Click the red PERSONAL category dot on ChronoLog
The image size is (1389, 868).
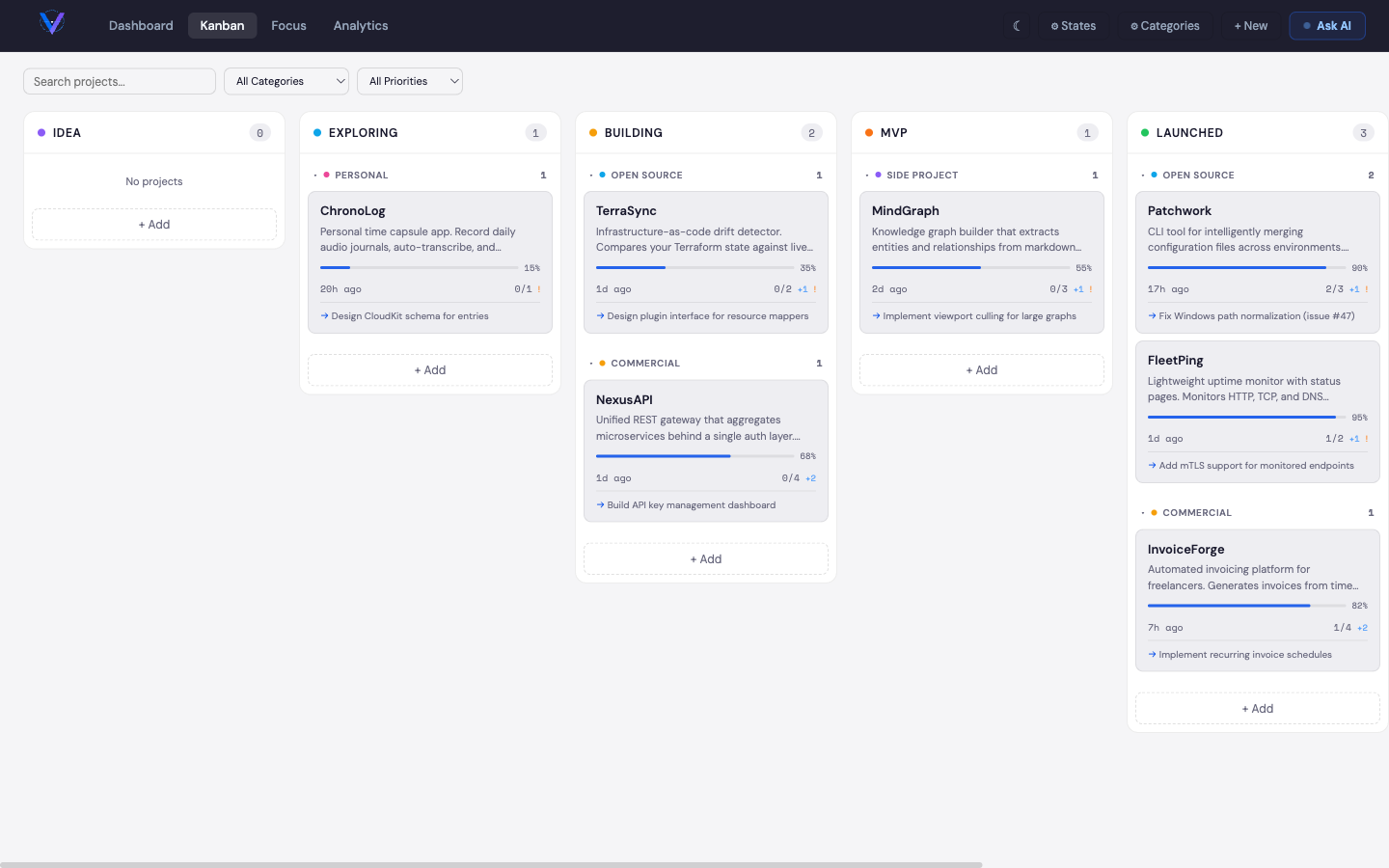[x=326, y=175]
